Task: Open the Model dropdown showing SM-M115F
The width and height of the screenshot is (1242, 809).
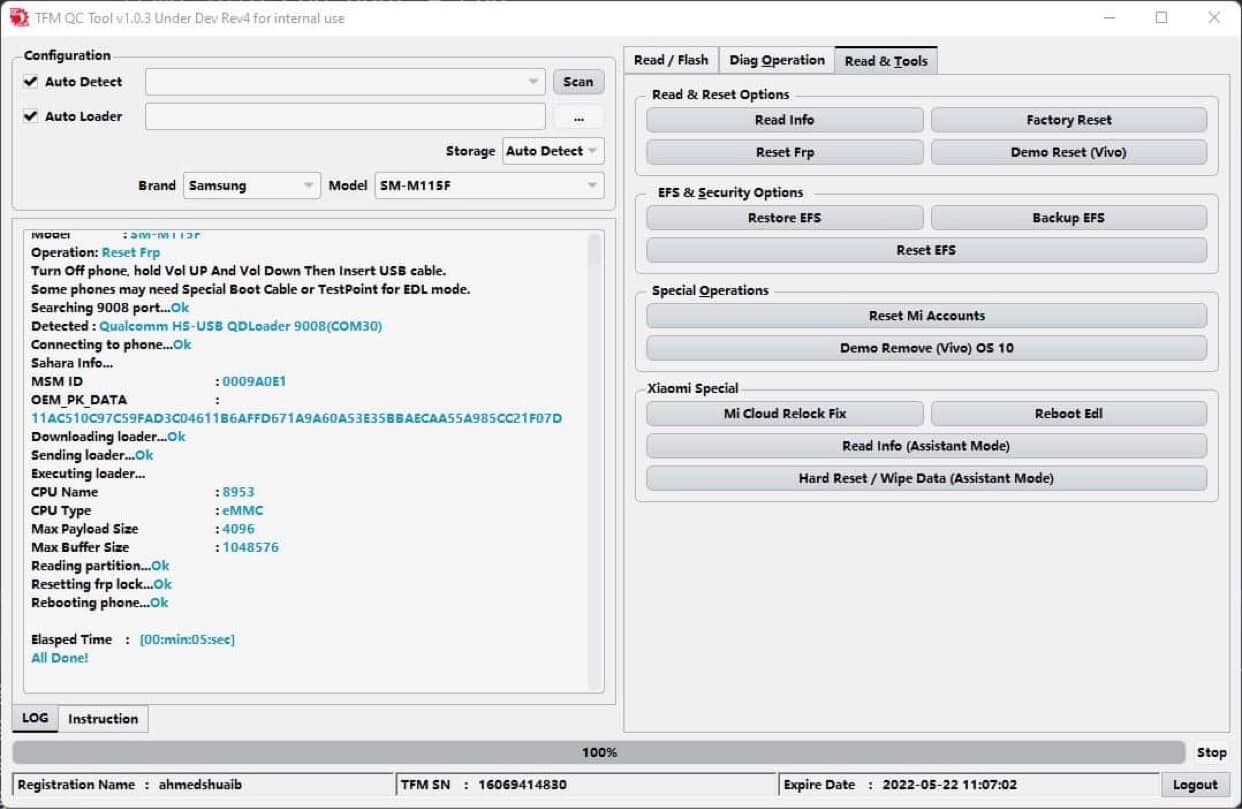Action: (489, 185)
